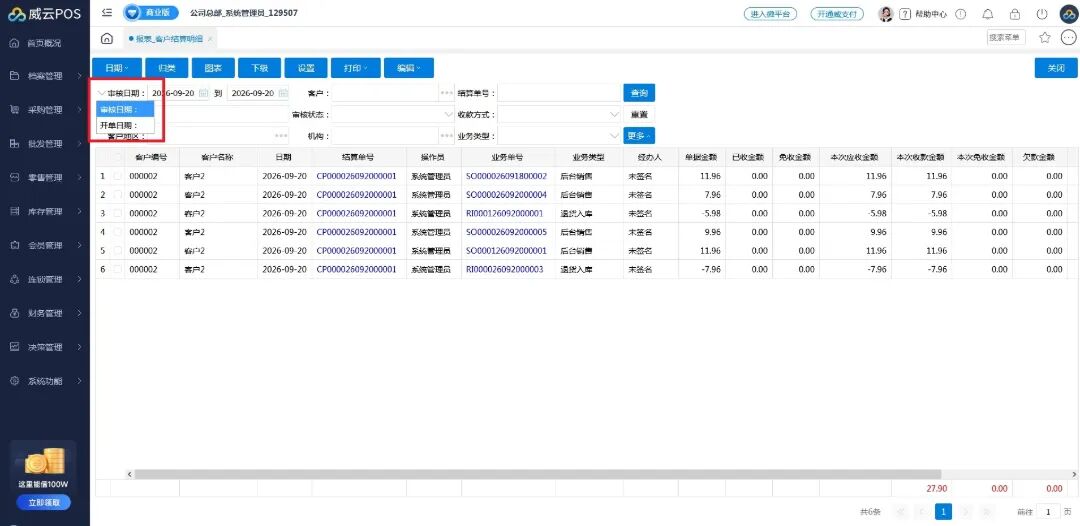Open 客户 field lookup ellipsis
This screenshot has height=526, width=1080.
click(x=446, y=93)
